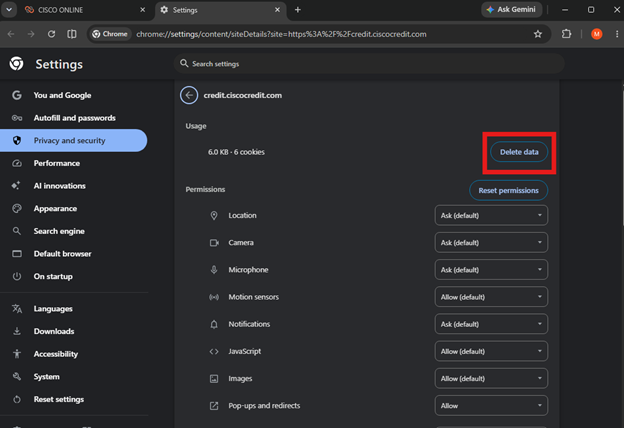Open System settings
The image size is (624, 428).
pos(74,377)
